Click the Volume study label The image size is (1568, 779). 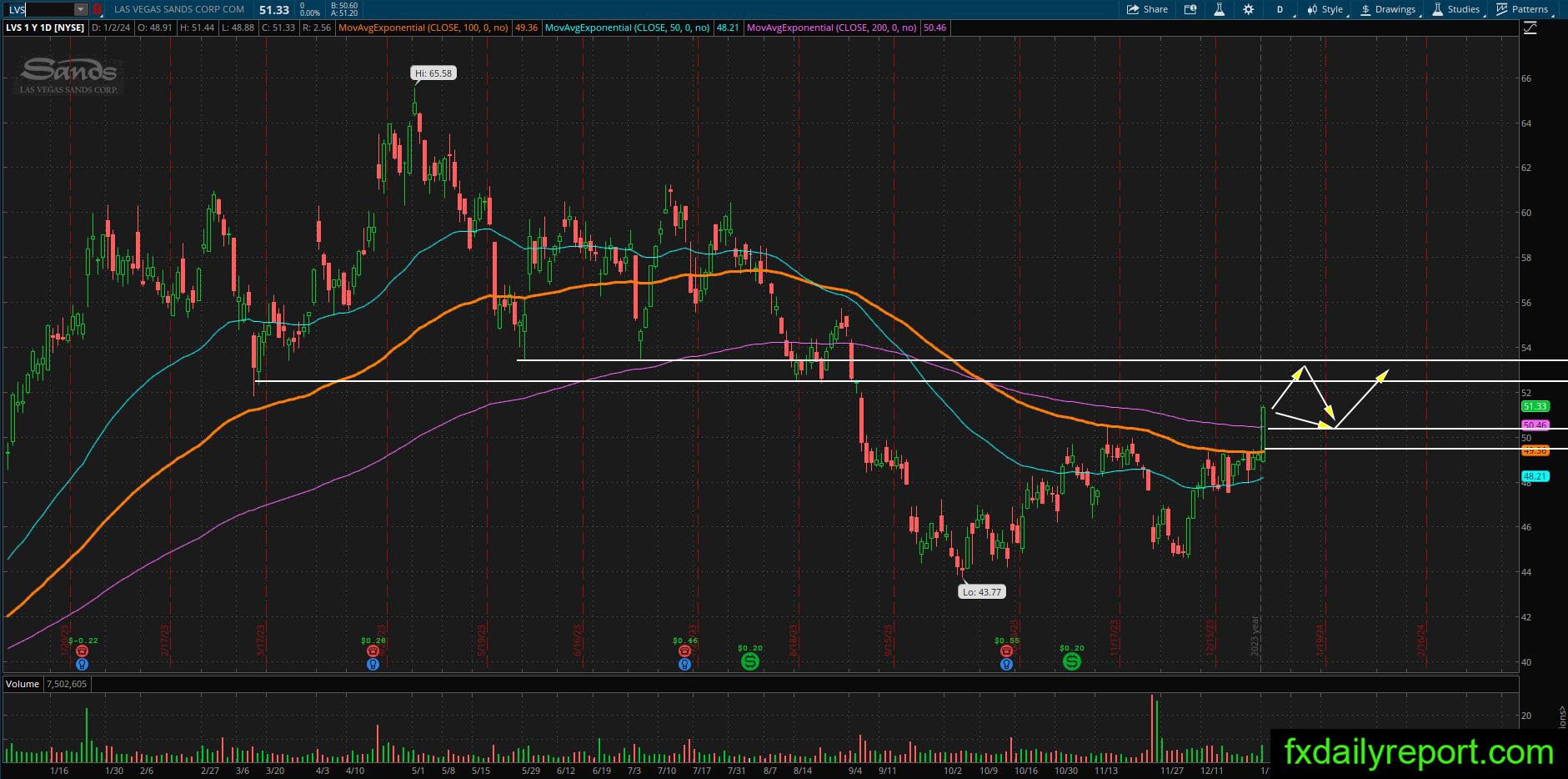click(x=23, y=684)
